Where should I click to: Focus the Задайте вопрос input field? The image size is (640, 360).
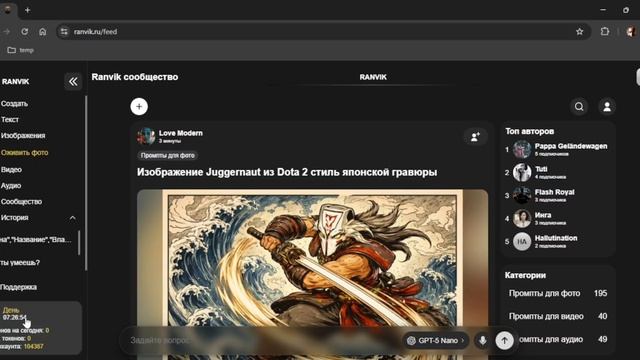[x=261, y=340]
